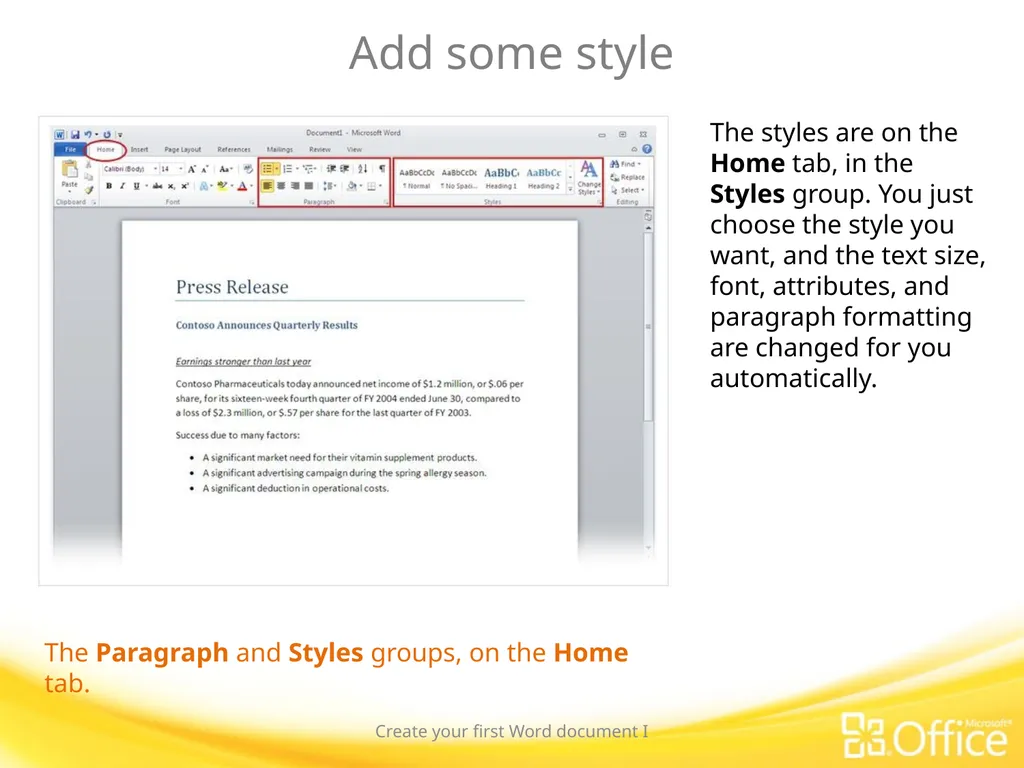This screenshot has height=768, width=1024.
Task: Click the Clear Formatting icon
Action: coord(248,168)
